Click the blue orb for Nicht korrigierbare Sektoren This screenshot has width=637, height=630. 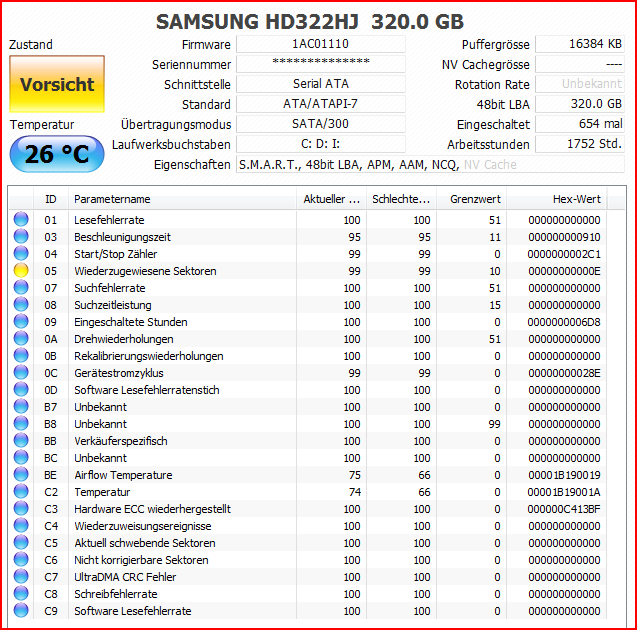point(21,560)
